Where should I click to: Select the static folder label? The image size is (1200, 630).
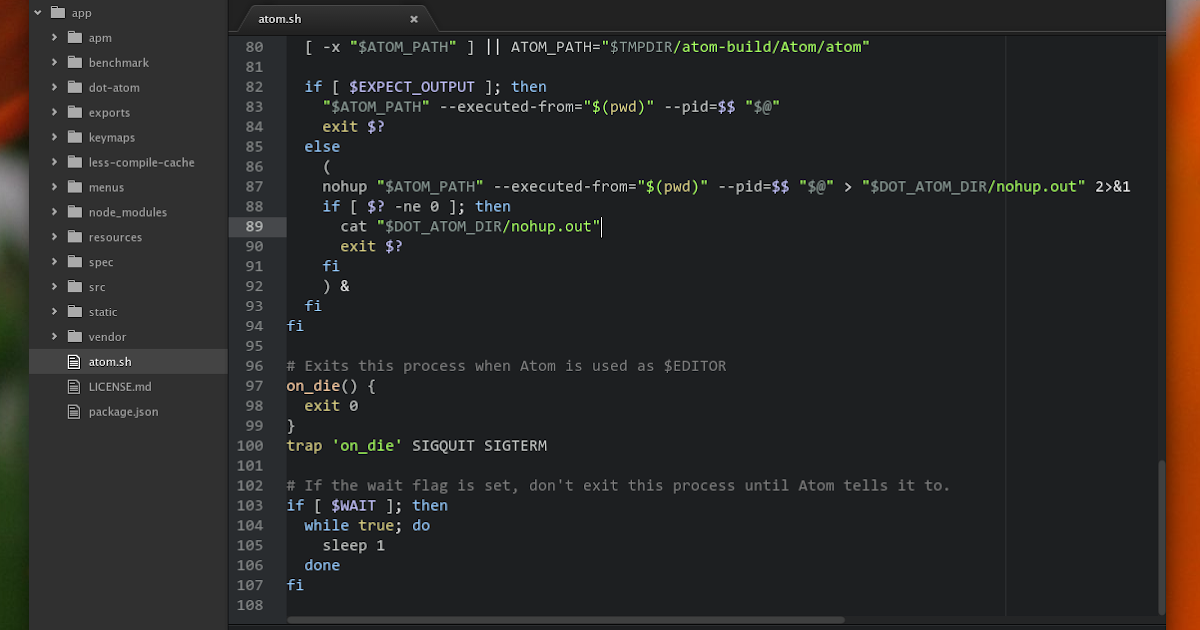[x=103, y=313]
